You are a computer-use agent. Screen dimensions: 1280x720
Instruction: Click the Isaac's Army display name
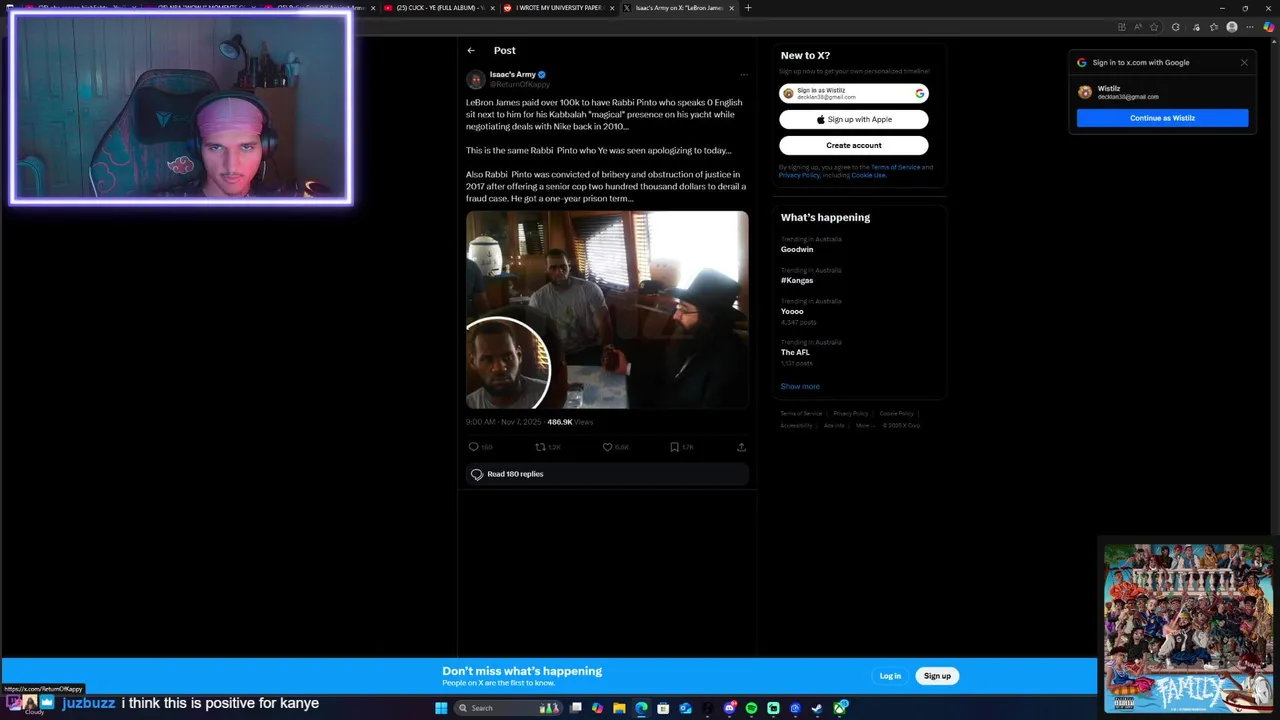512,74
